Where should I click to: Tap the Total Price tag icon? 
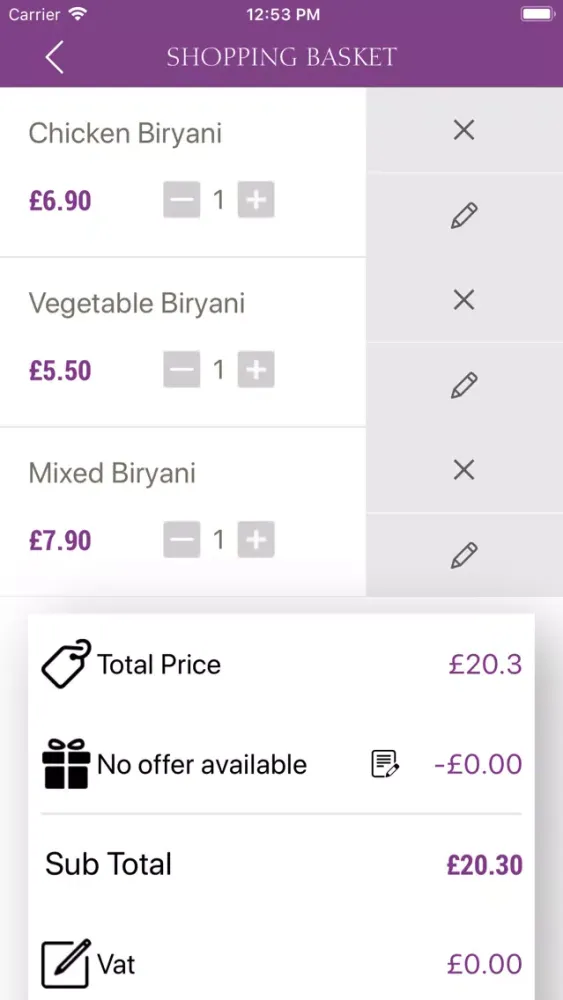coord(66,664)
